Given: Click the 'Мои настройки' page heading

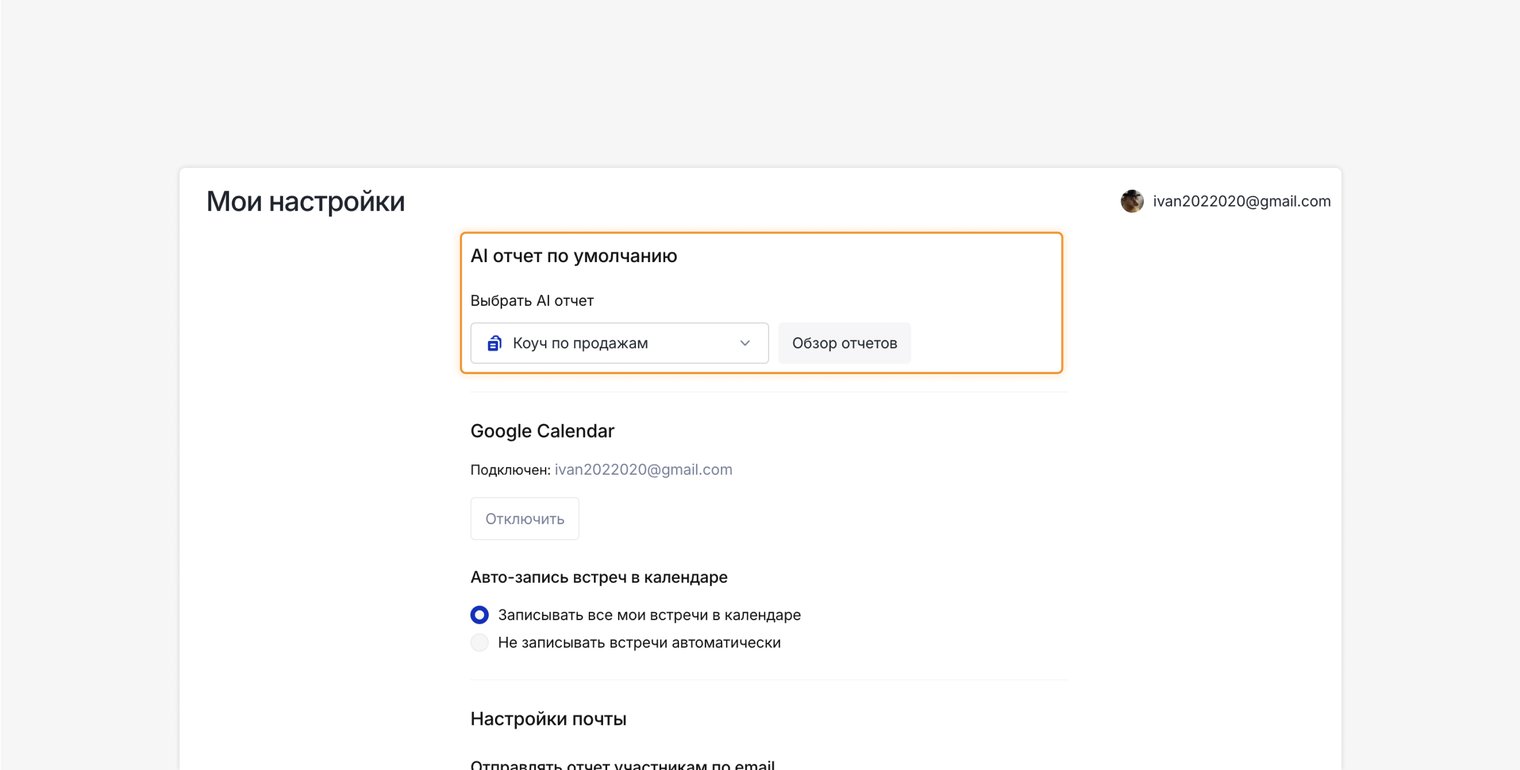Looking at the screenshot, I should [x=305, y=201].
